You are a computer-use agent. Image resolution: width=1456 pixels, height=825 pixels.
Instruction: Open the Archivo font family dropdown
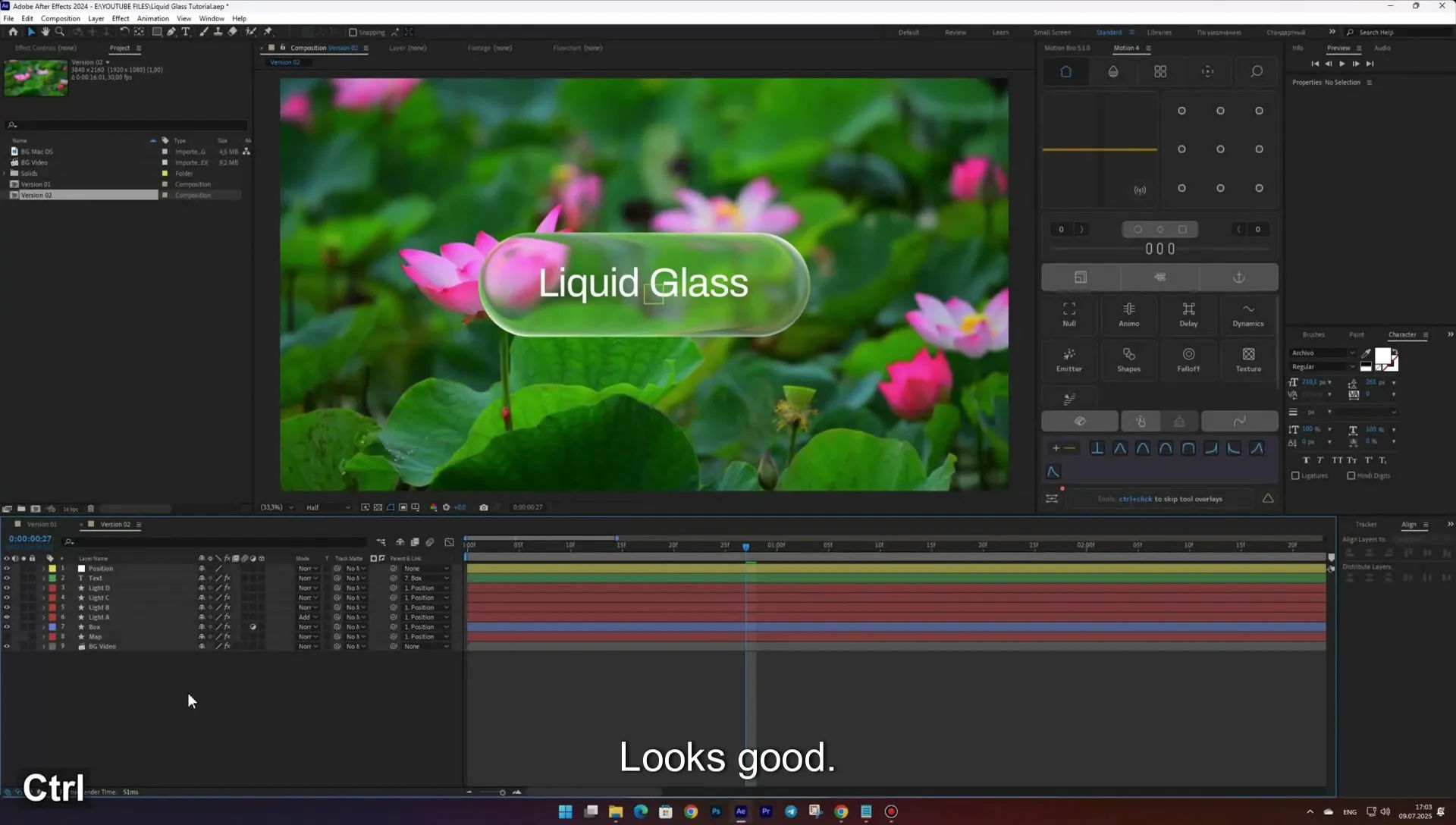[1323, 353]
